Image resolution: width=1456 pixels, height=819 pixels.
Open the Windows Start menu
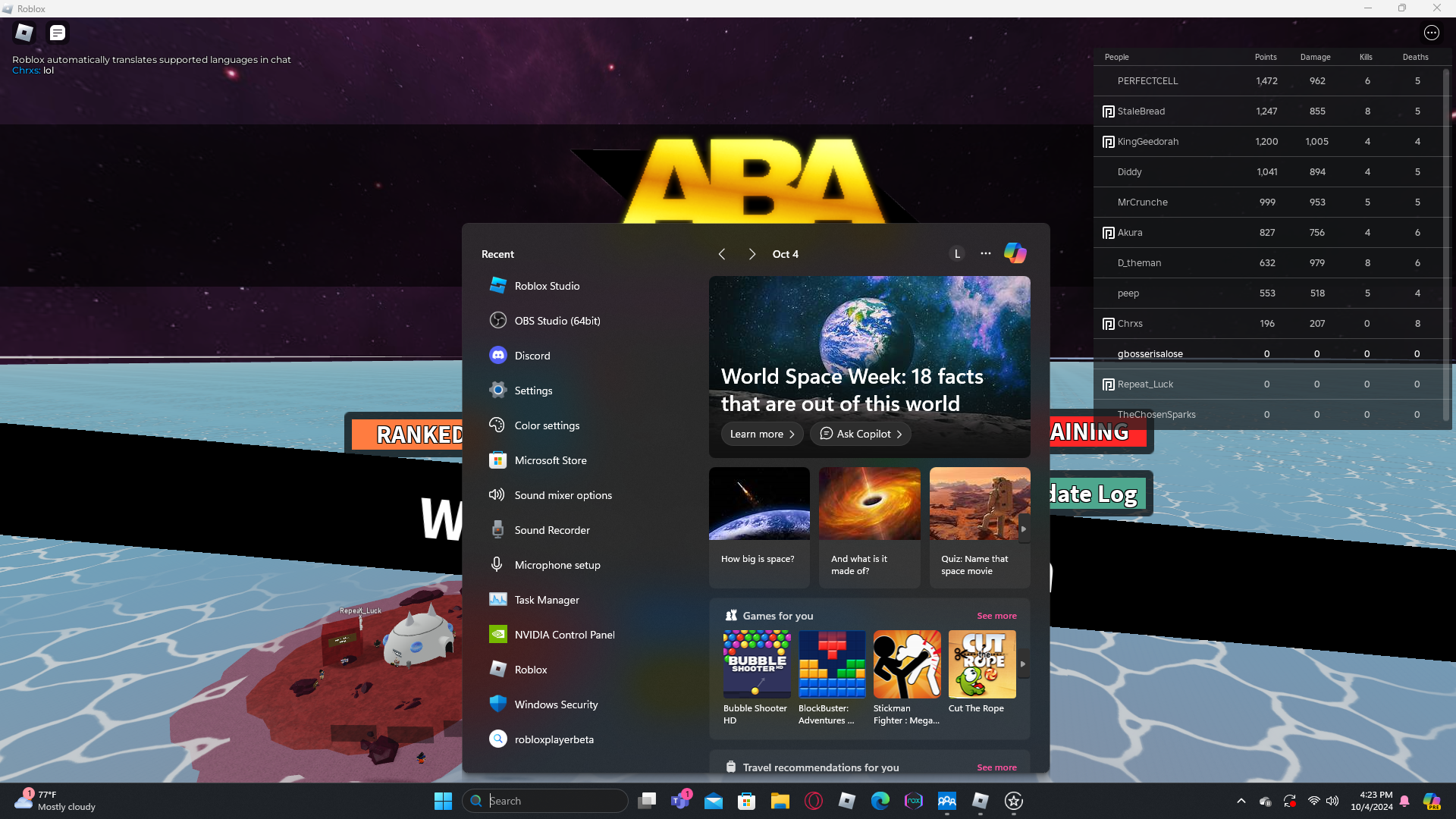443,801
